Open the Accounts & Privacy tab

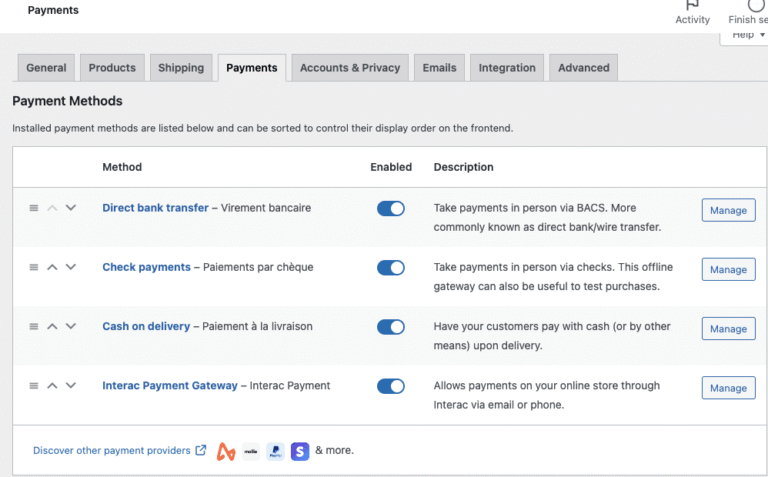pyautogui.click(x=350, y=68)
